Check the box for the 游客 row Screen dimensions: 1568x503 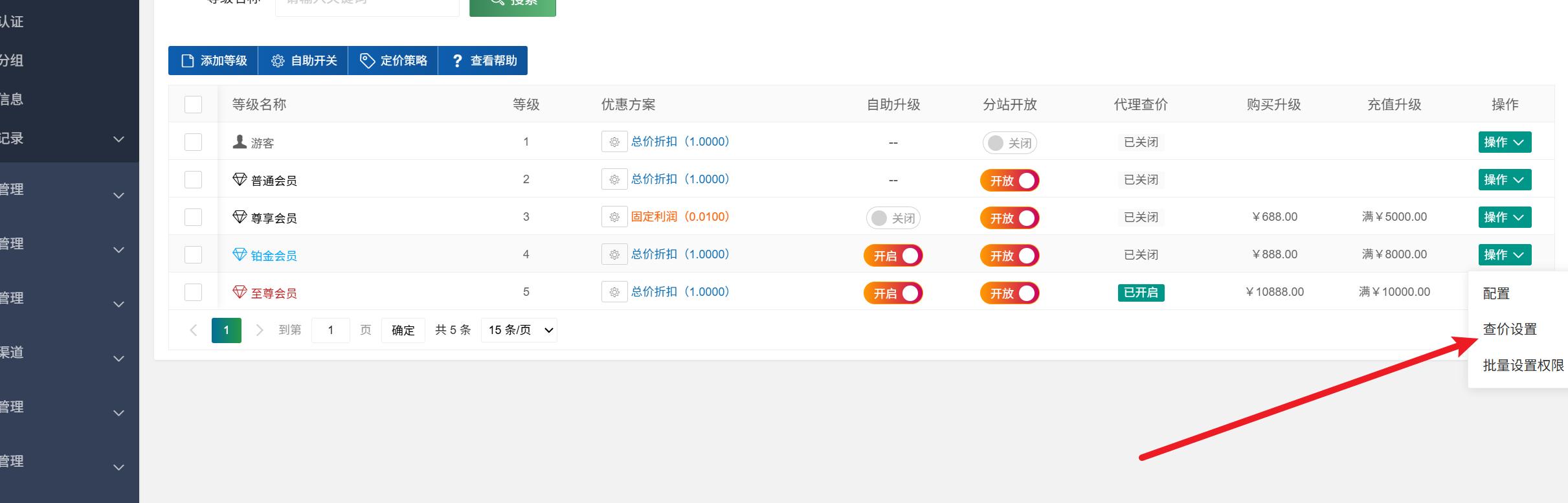click(x=193, y=142)
